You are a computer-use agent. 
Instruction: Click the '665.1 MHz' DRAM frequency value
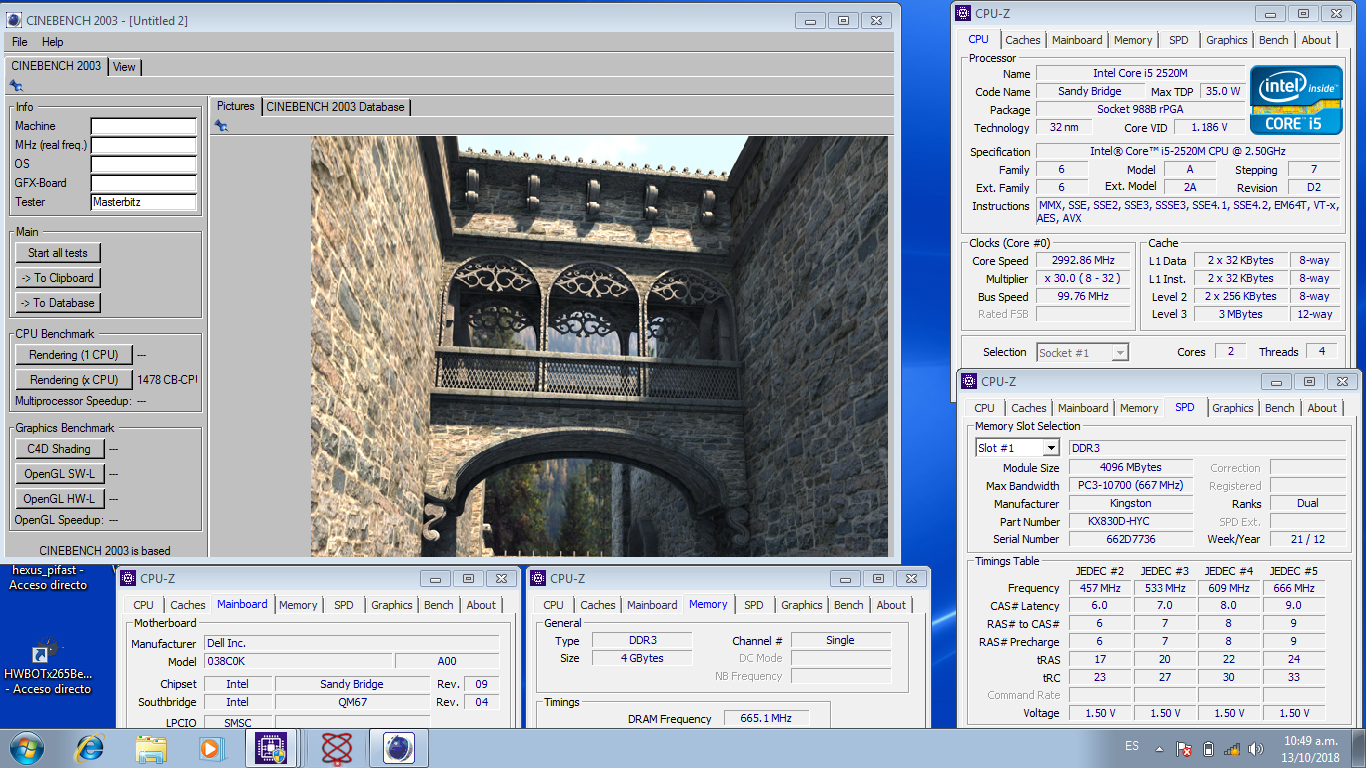pos(765,718)
